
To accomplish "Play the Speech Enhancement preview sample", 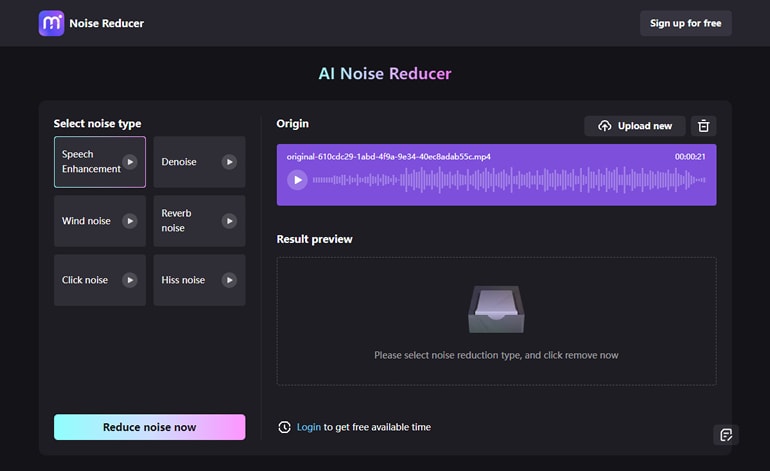I will [129, 162].
